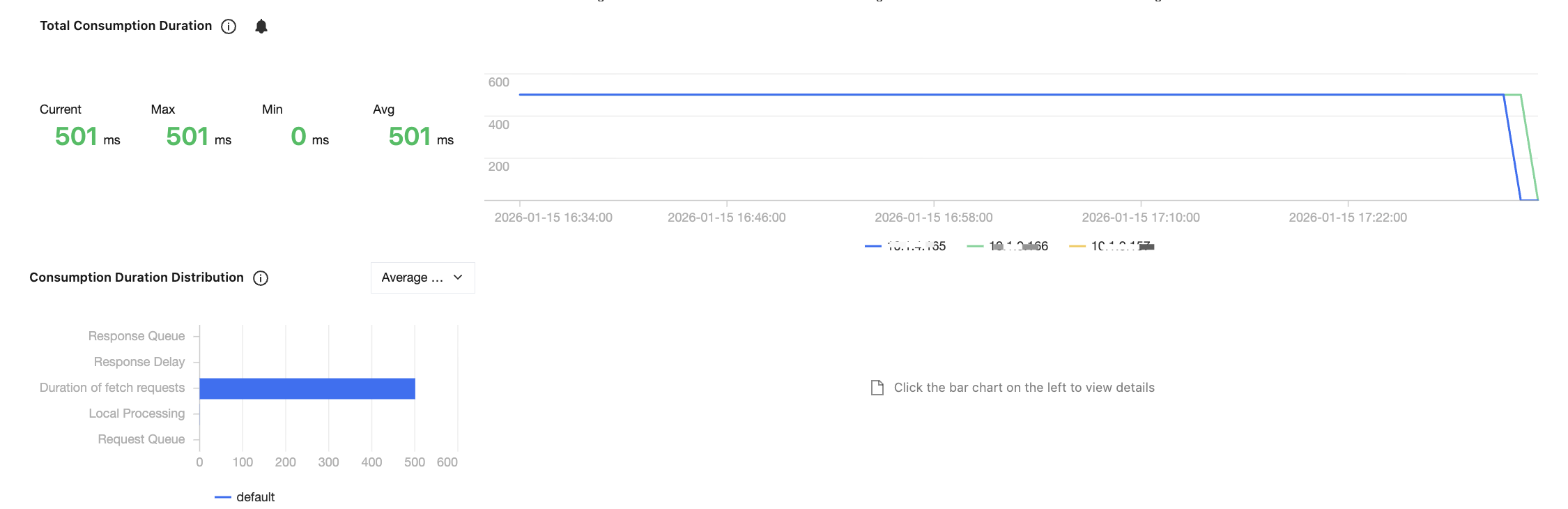Toggle the blue-line IP series in the legend

[905, 246]
